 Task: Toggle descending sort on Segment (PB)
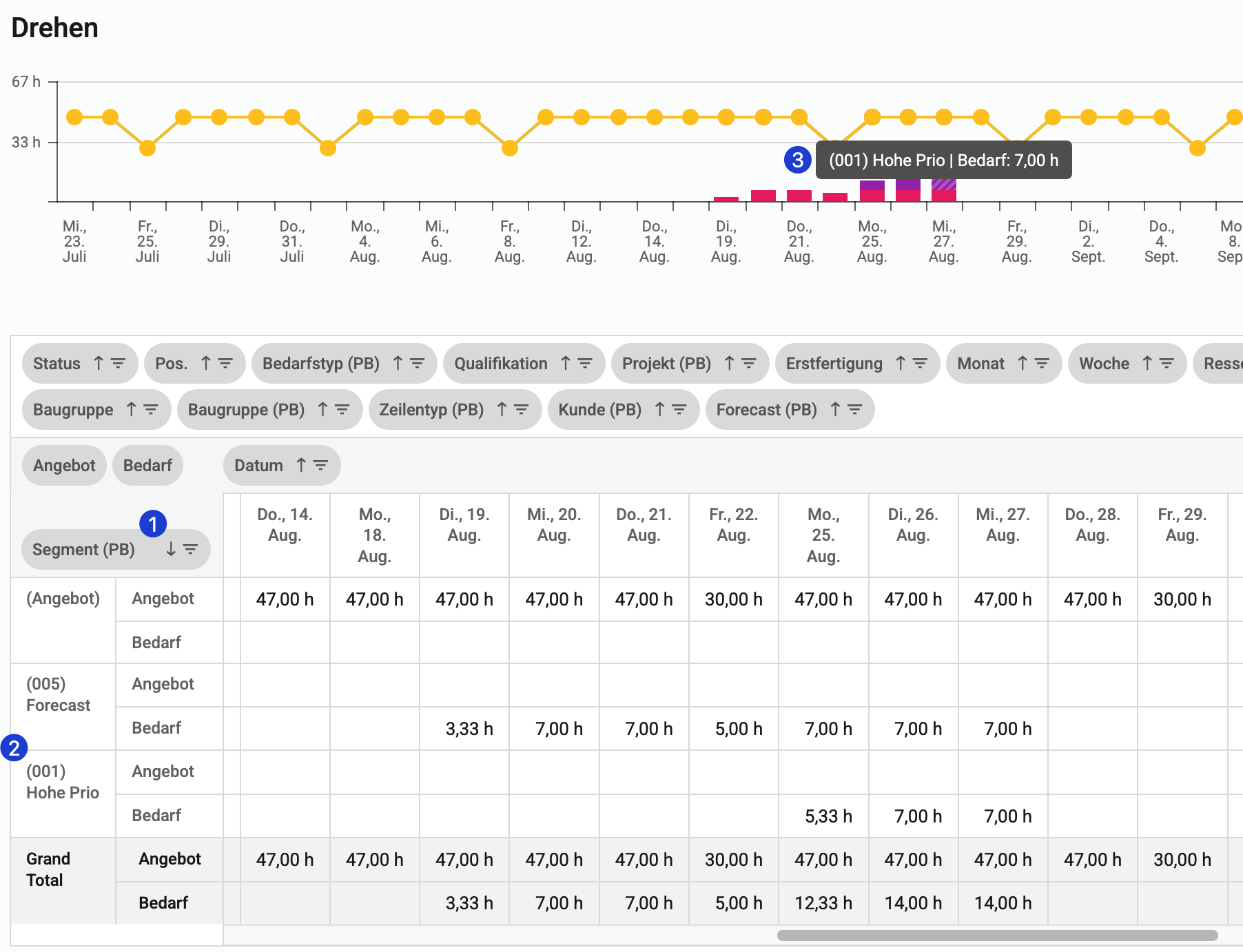pyautogui.click(x=171, y=549)
